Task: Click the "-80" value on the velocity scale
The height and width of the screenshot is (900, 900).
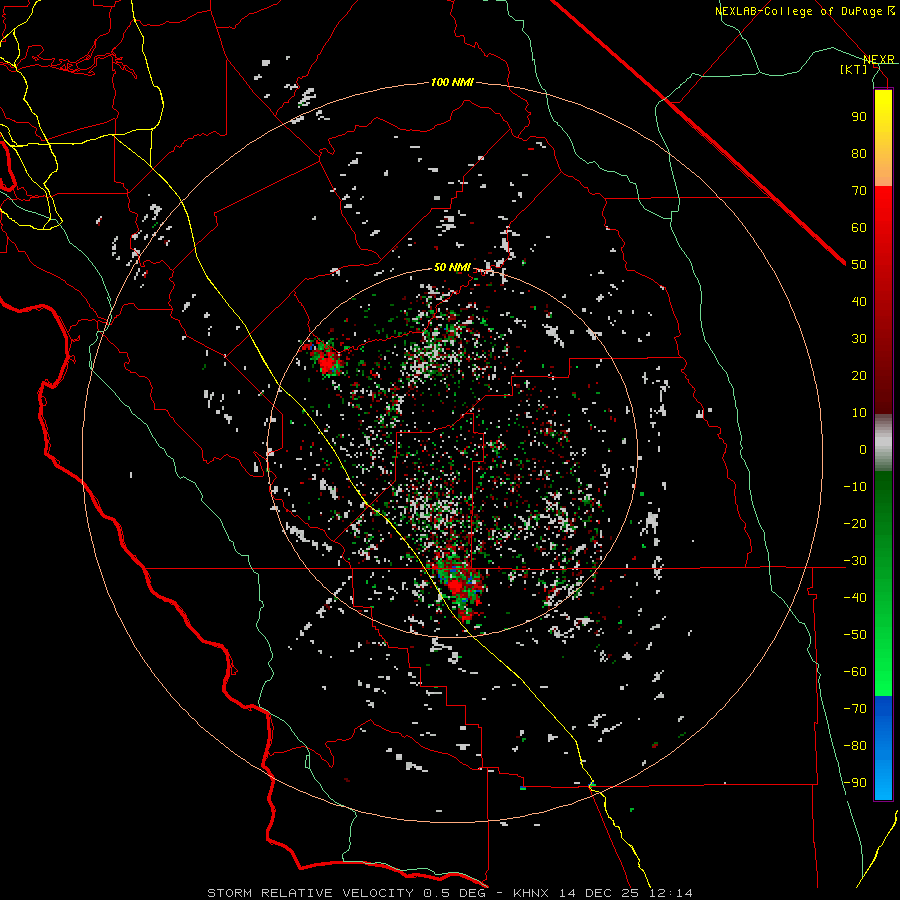Action: 855,746
